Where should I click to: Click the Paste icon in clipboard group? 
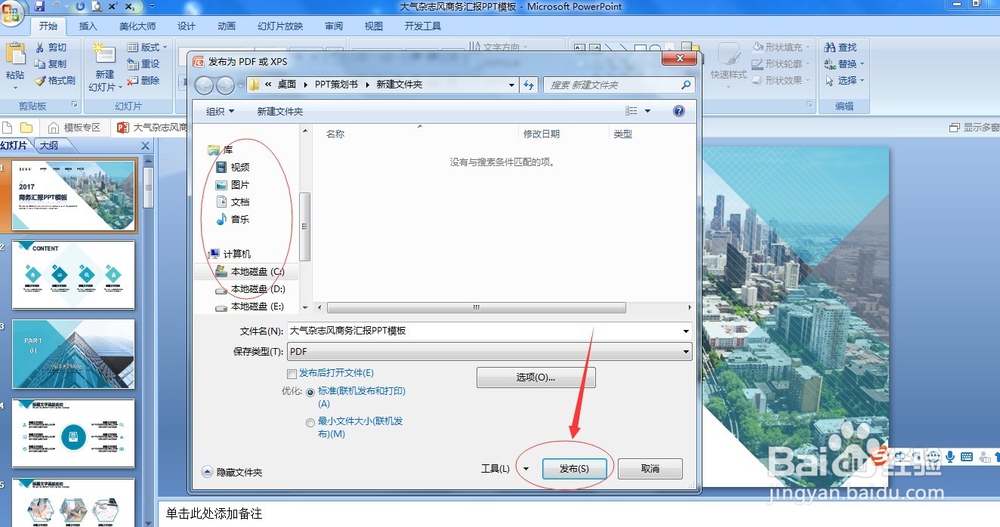coord(15,54)
